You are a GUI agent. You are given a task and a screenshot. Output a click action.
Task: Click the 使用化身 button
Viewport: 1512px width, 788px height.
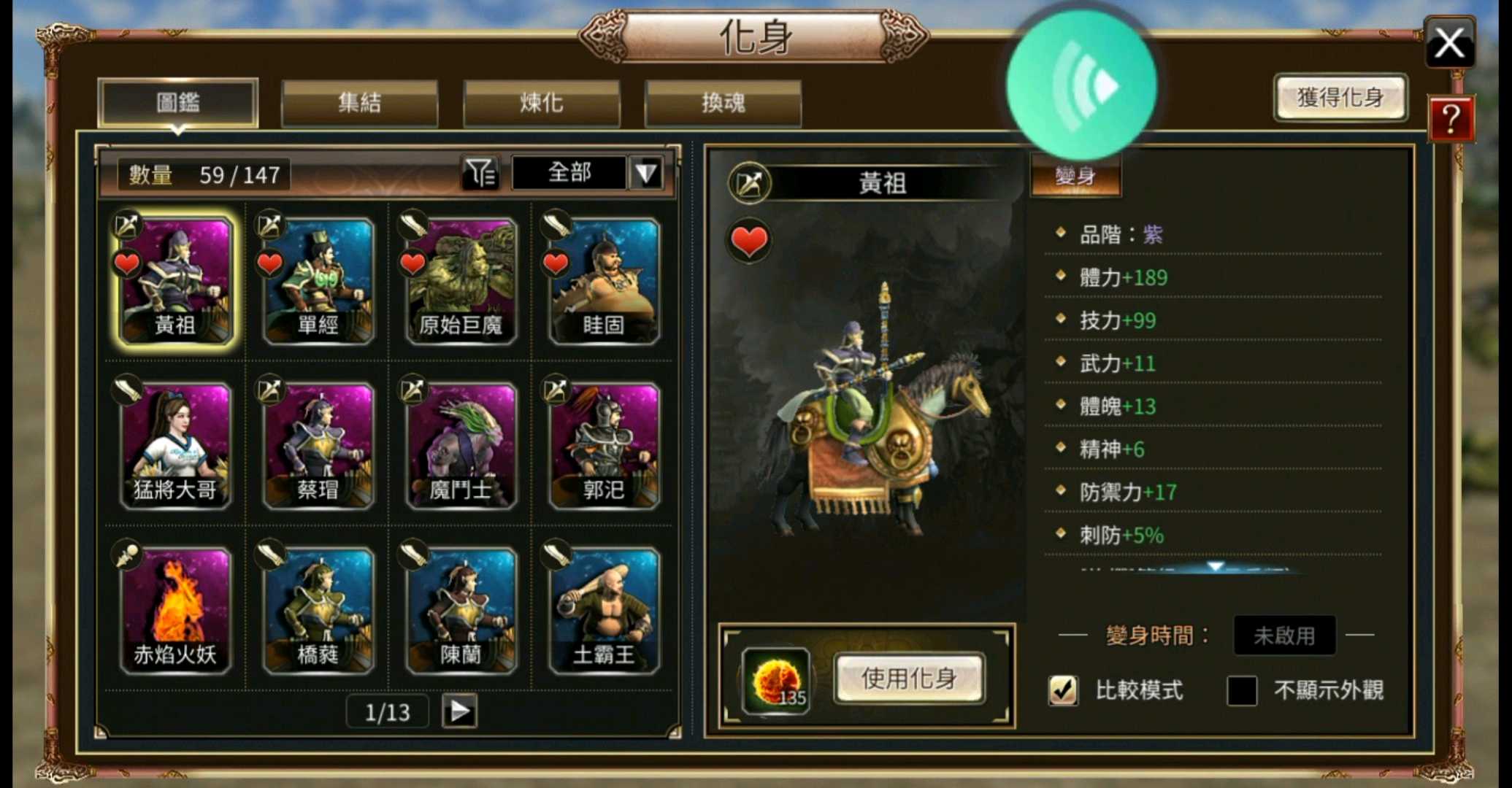909,679
